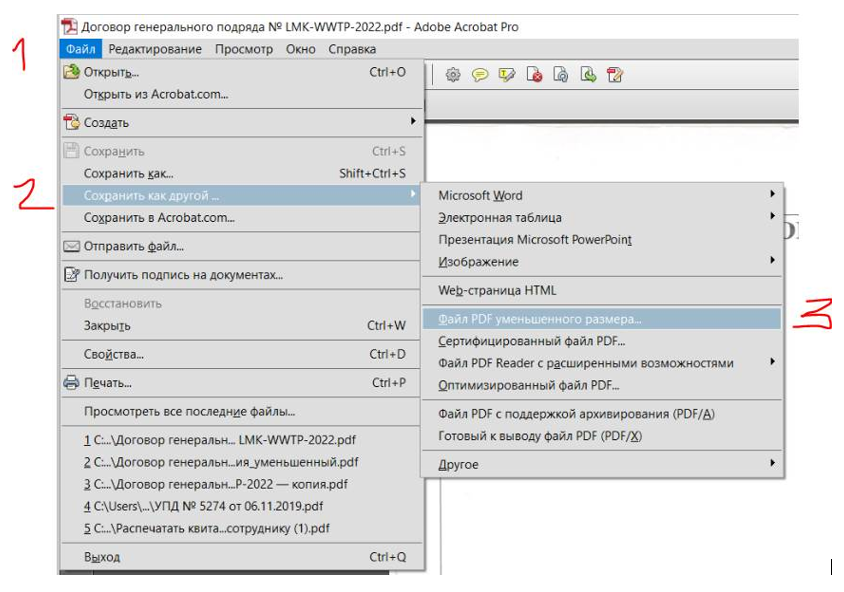Click the delete pages icon with red X

(x=534, y=75)
